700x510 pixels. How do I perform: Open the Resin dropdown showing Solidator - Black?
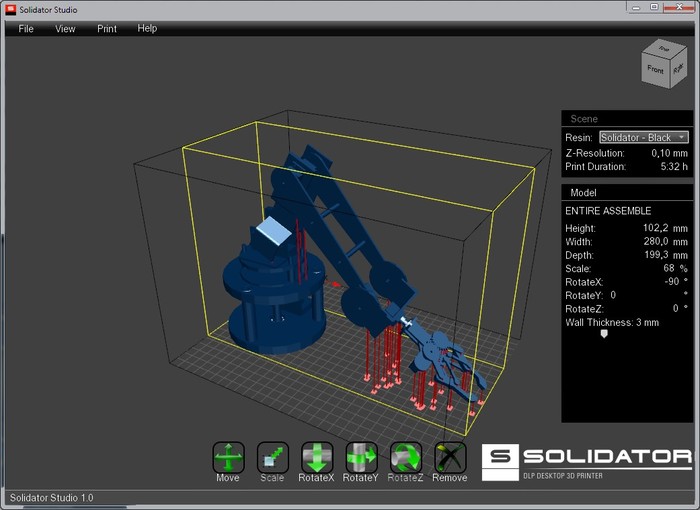coord(644,137)
